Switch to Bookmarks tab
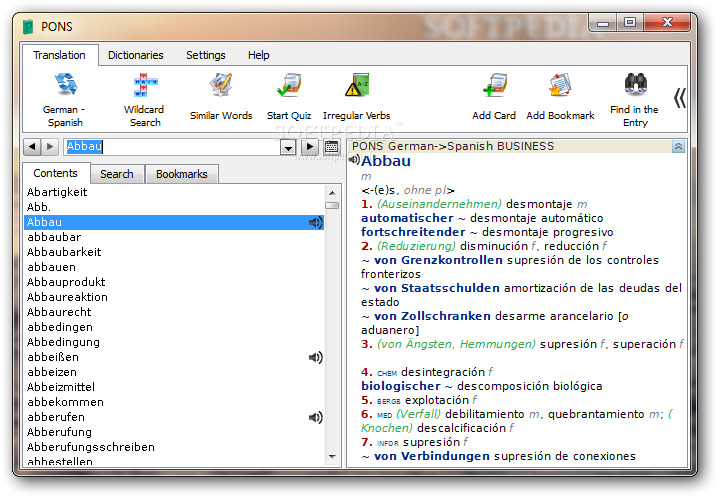Image resolution: width=718 pixels, height=497 pixels. pyautogui.click(x=182, y=174)
